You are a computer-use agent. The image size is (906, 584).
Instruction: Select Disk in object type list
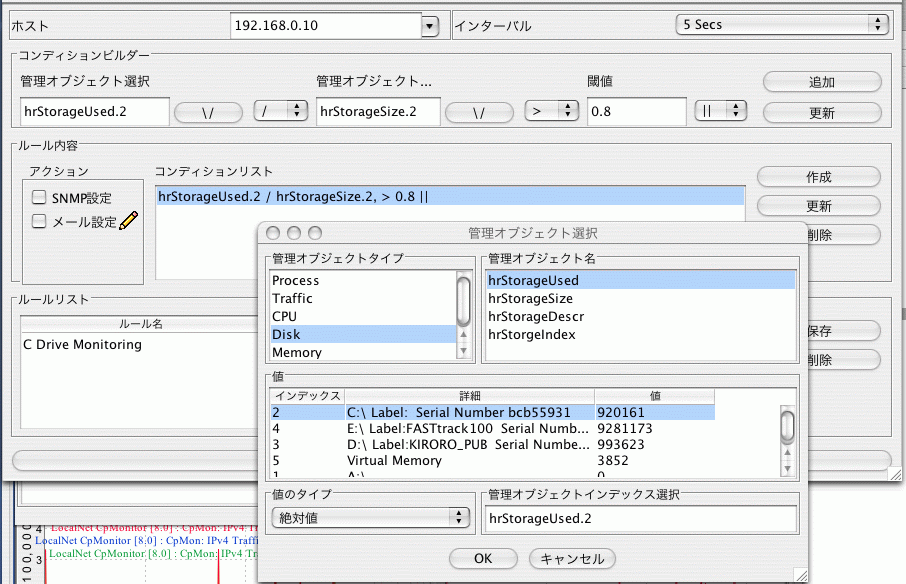[x=363, y=334]
